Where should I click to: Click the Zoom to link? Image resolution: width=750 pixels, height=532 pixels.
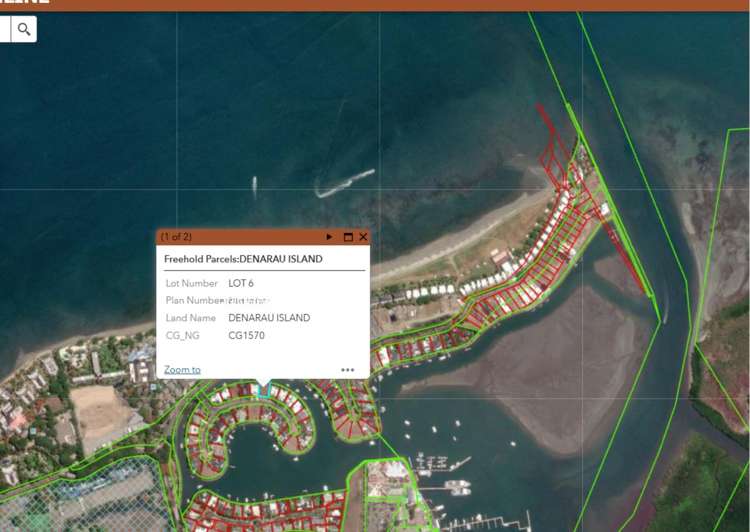182,370
